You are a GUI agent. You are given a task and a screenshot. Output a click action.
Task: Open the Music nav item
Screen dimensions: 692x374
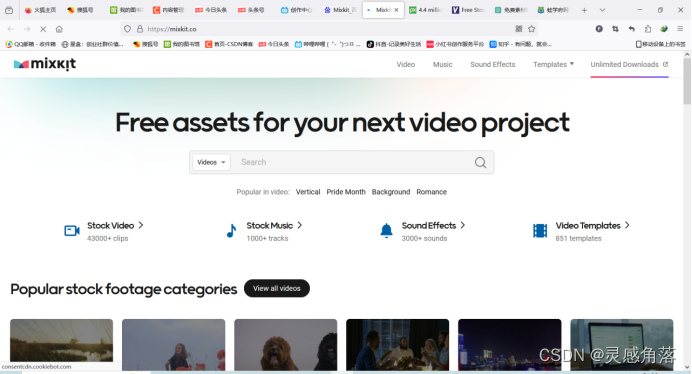443,64
